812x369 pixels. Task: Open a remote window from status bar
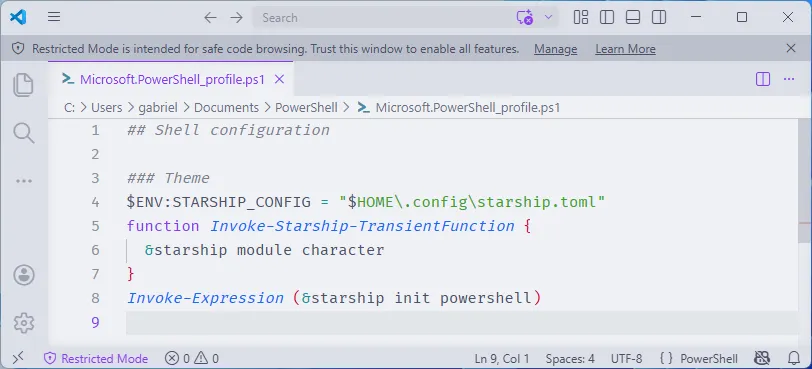click(x=18, y=358)
